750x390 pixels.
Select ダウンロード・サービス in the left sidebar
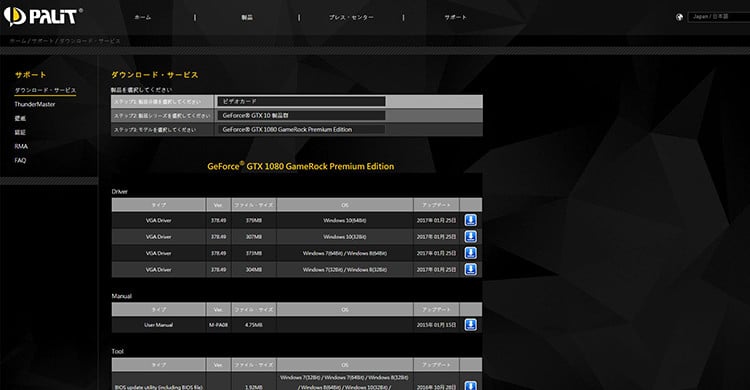(x=45, y=90)
